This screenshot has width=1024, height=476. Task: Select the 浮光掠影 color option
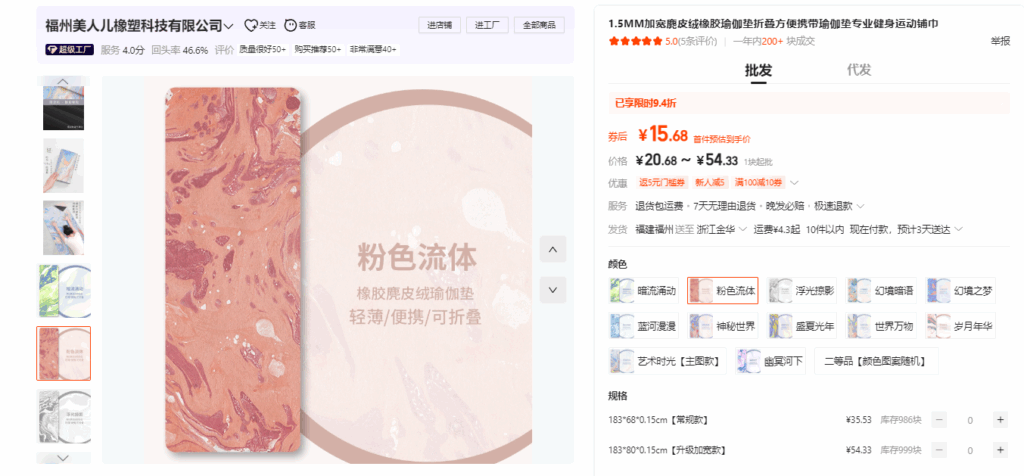803,291
